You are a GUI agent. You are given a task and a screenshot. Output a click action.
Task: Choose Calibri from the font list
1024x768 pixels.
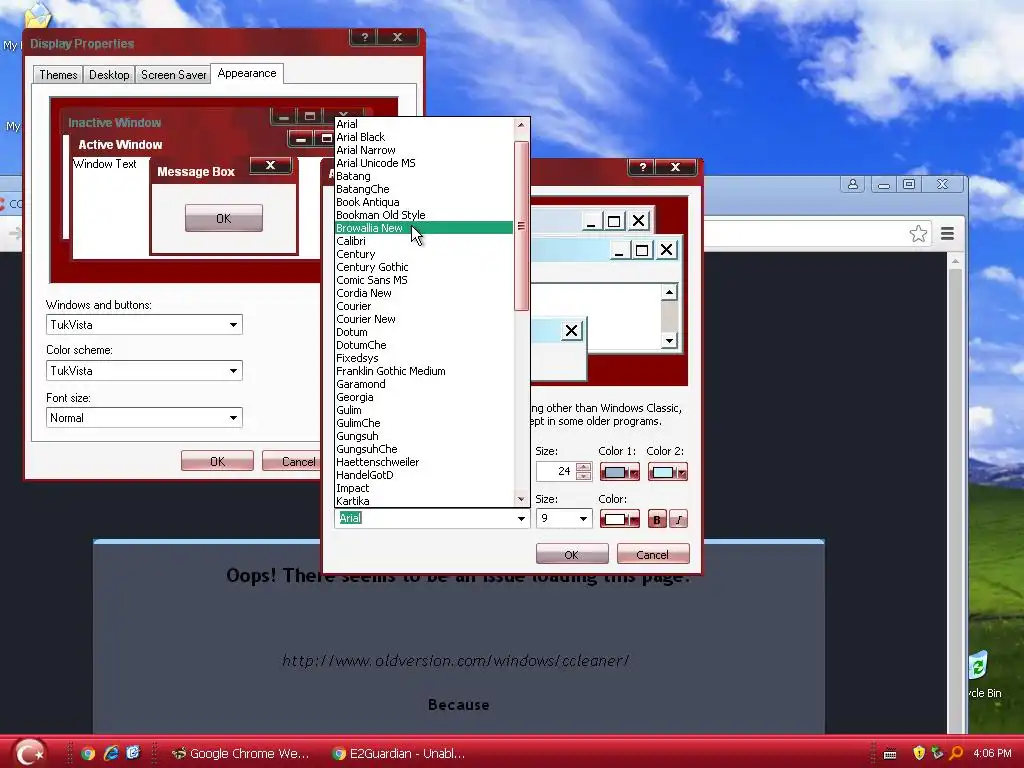pos(424,241)
